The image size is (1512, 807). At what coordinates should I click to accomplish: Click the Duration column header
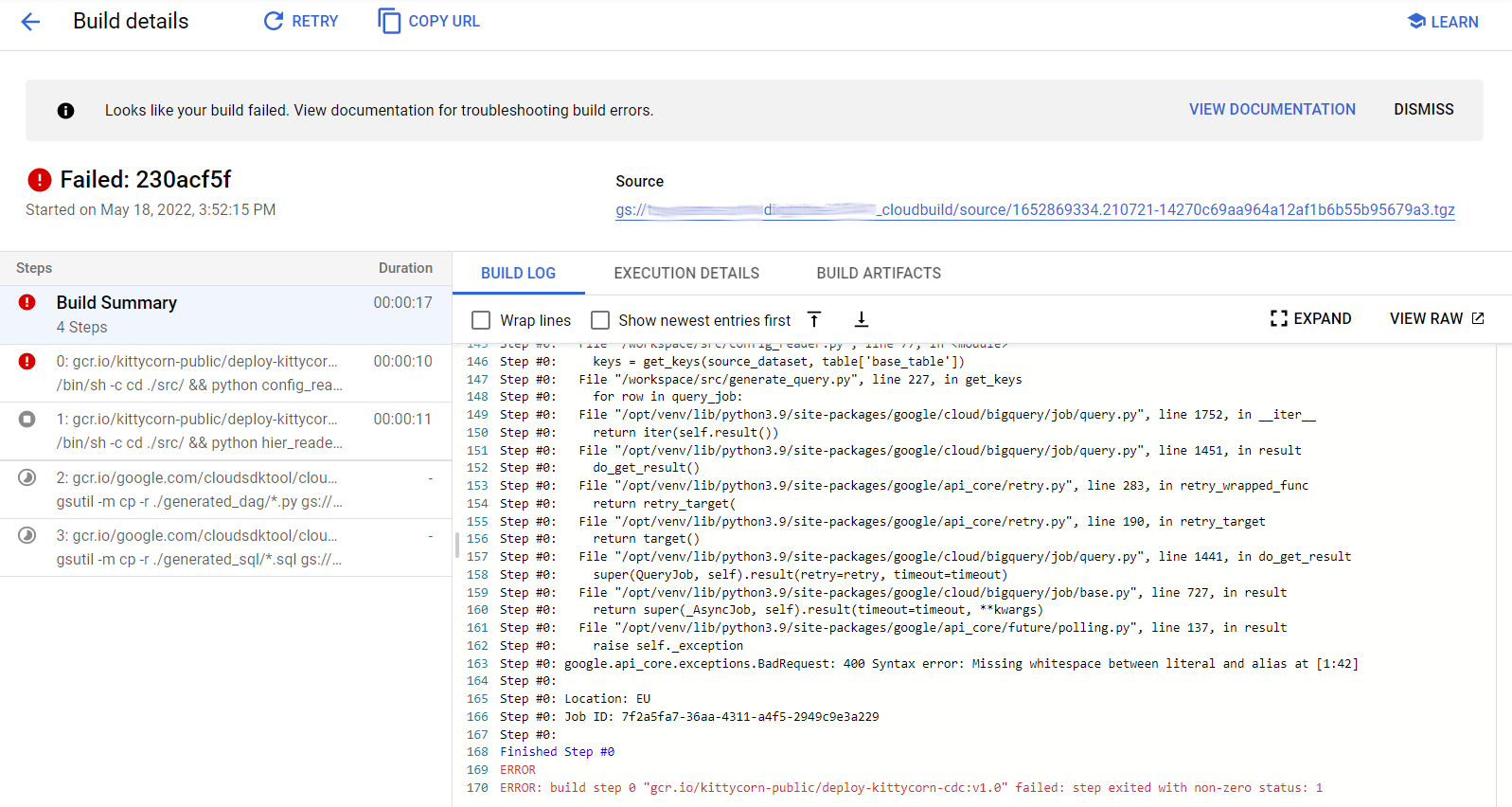405,268
